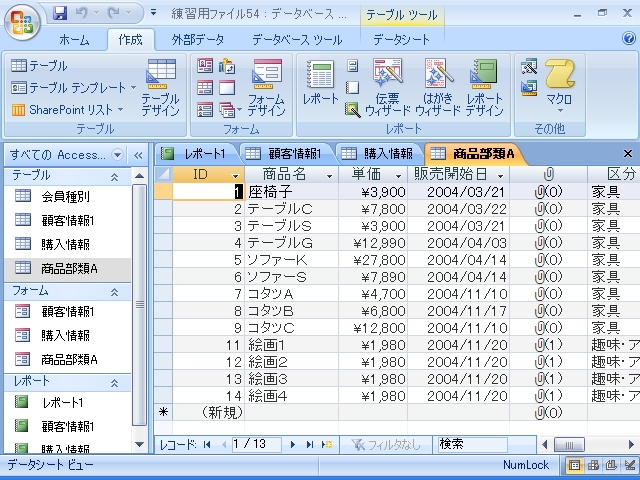Image resolution: width=640 pixels, height=480 pixels.
Task: Switch to Datasheet view in status bar
Action: pos(576,465)
